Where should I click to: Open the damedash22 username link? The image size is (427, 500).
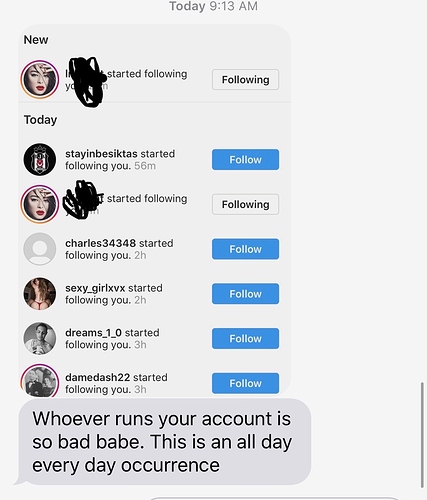(97, 377)
